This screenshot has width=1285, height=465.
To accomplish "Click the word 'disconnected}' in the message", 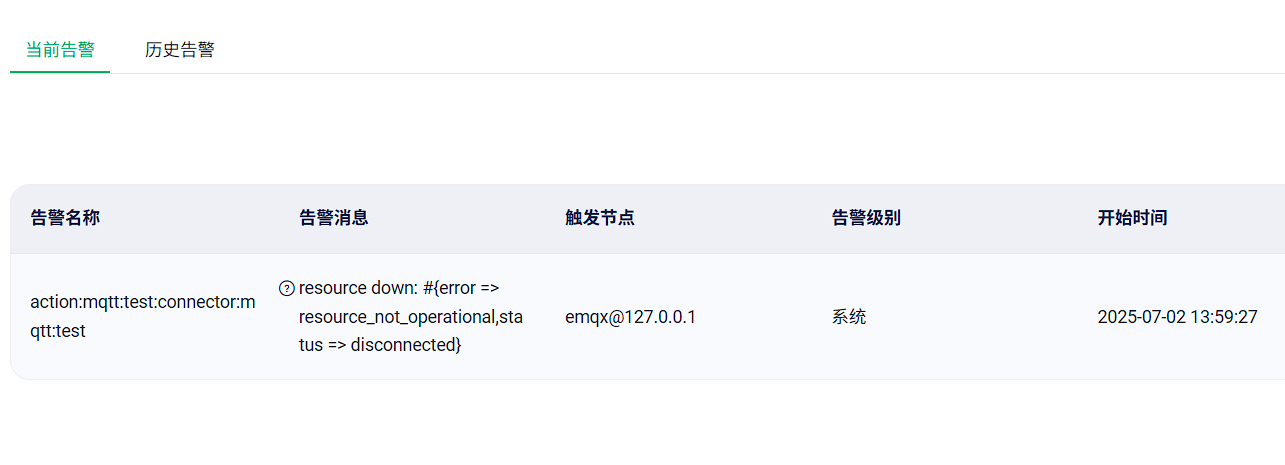I will [x=406, y=345].
